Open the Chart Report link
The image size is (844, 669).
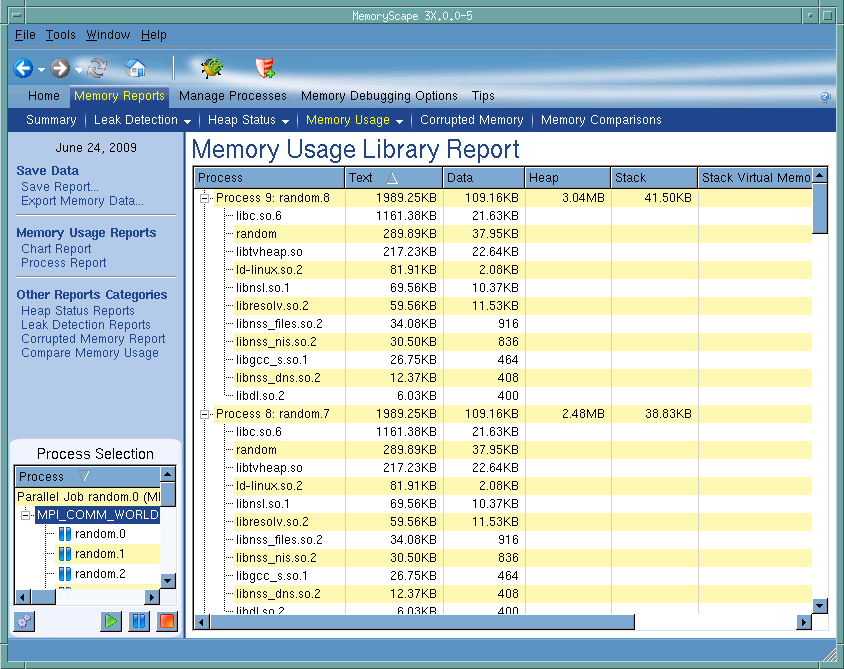point(56,249)
